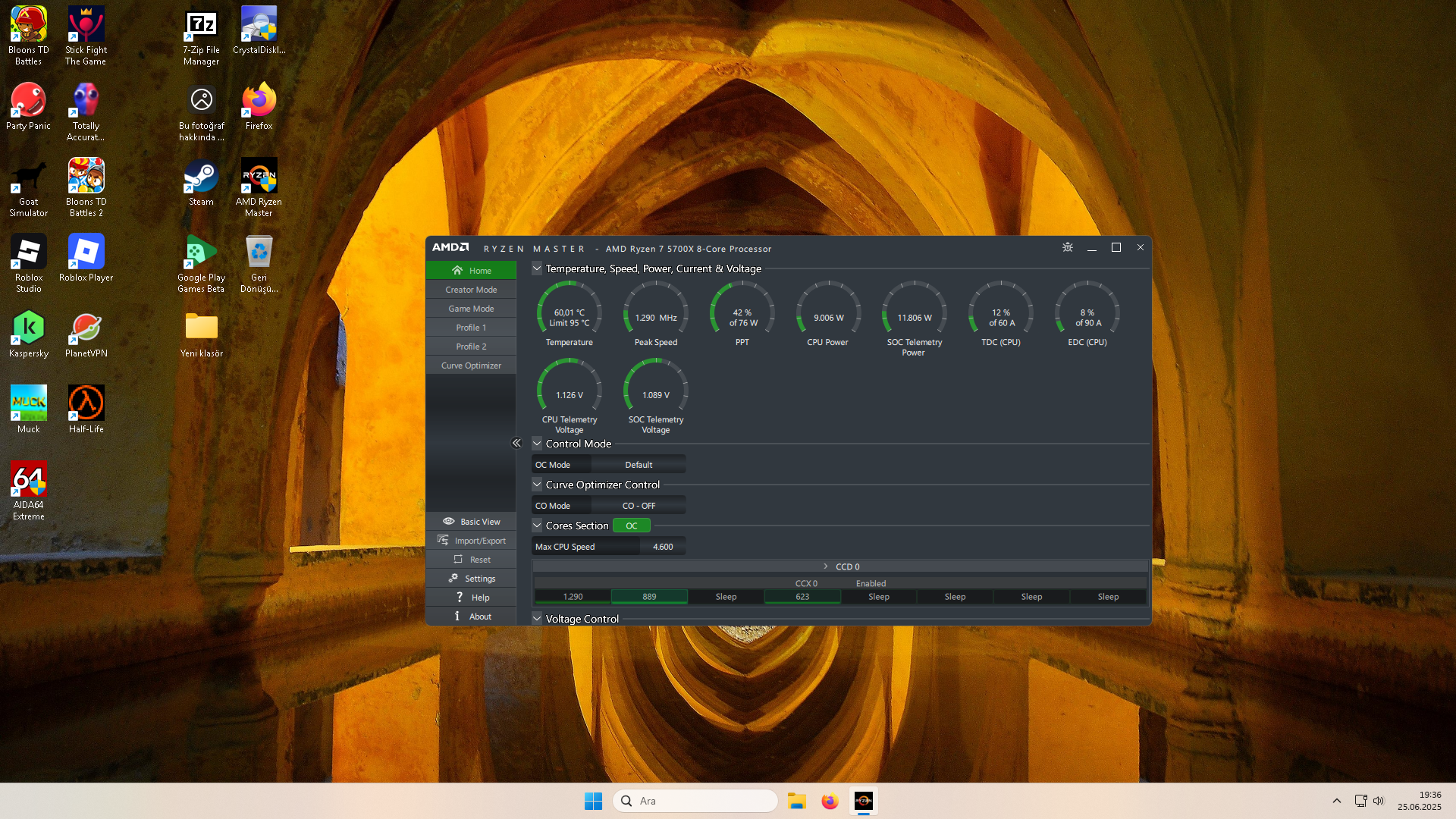Select Firefox desktop icon
Image resolution: width=1456 pixels, height=819 pixels.
pos(259,106)
